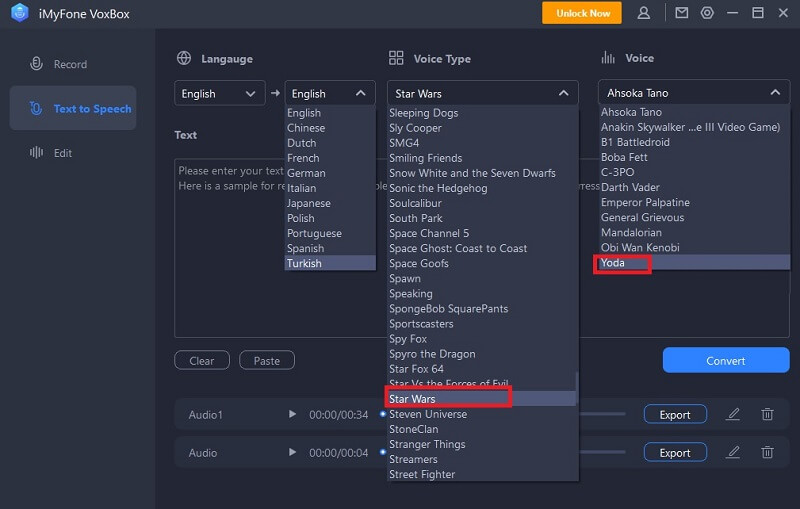Select Star Wars in voice type list
Screen dimensions: 800x509
[x=482, y=399]
